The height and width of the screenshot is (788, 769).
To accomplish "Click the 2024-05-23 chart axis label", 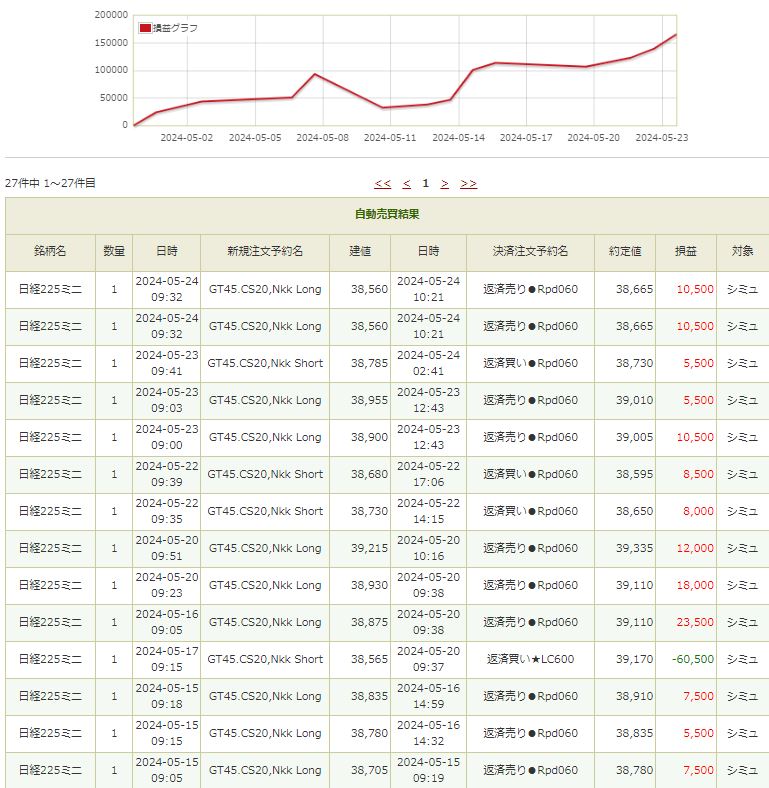I will 661,138.
